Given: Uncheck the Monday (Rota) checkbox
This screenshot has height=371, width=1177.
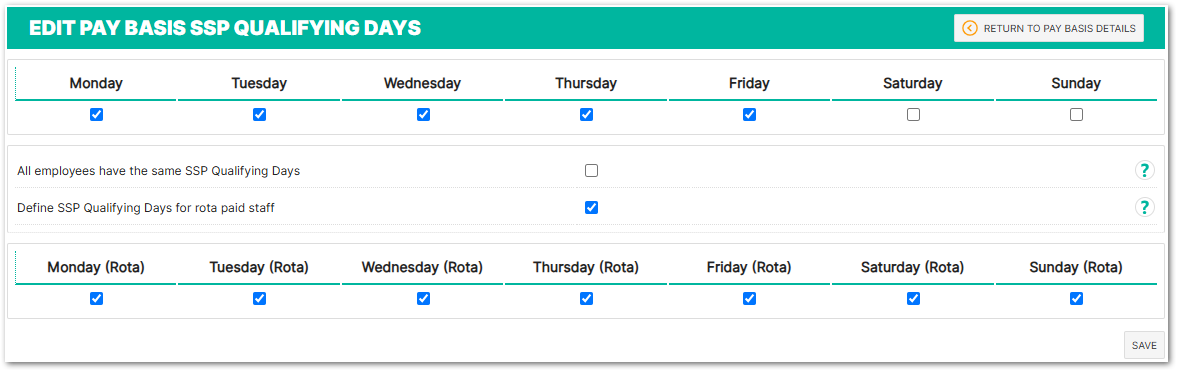Looking at the screenshot, I should click(x=96, y=298).
